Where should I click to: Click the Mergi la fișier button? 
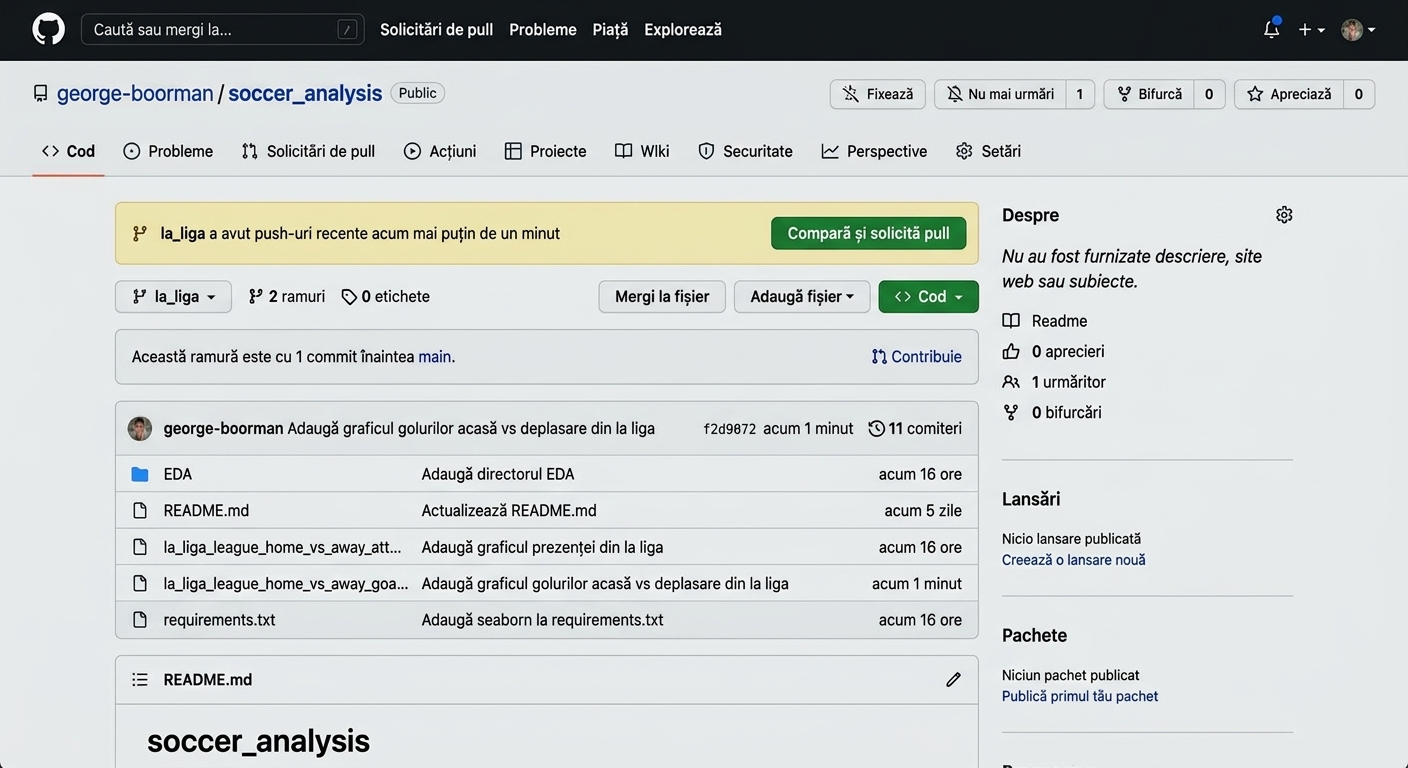click(662, 297)
